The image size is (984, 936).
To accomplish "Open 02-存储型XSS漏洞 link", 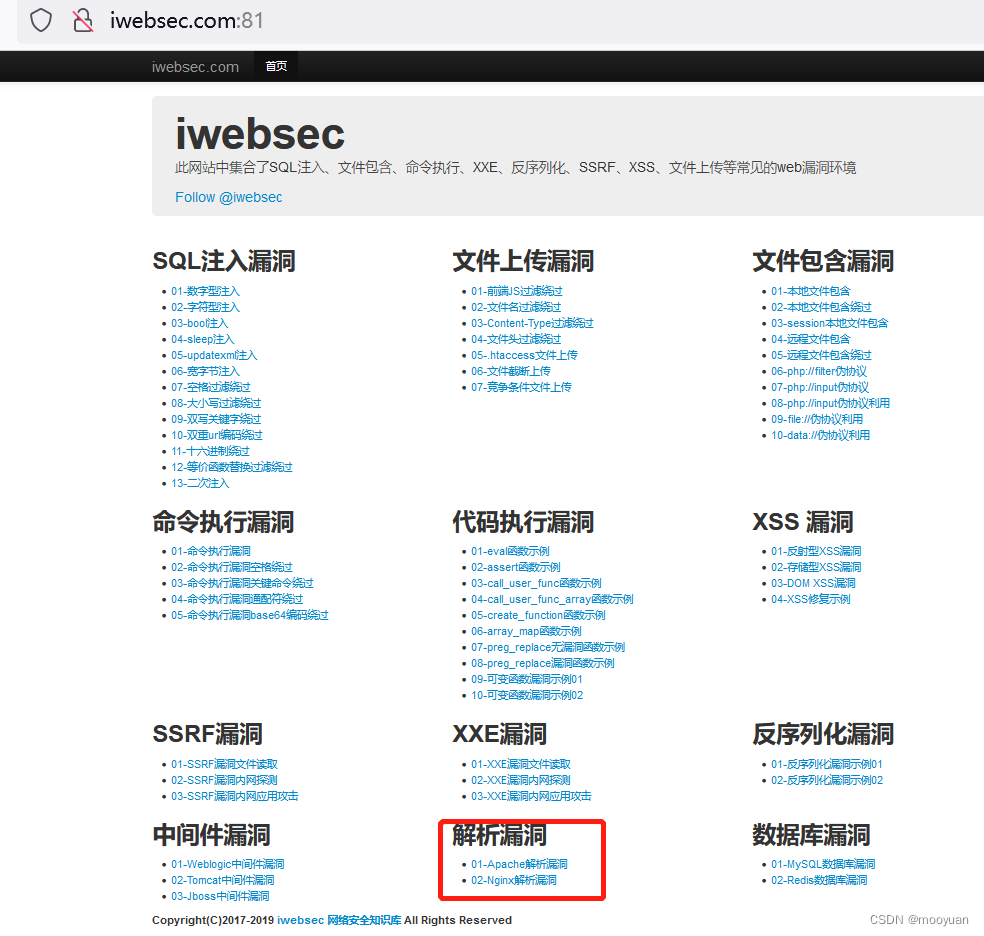I will click(x=816, y=567).
